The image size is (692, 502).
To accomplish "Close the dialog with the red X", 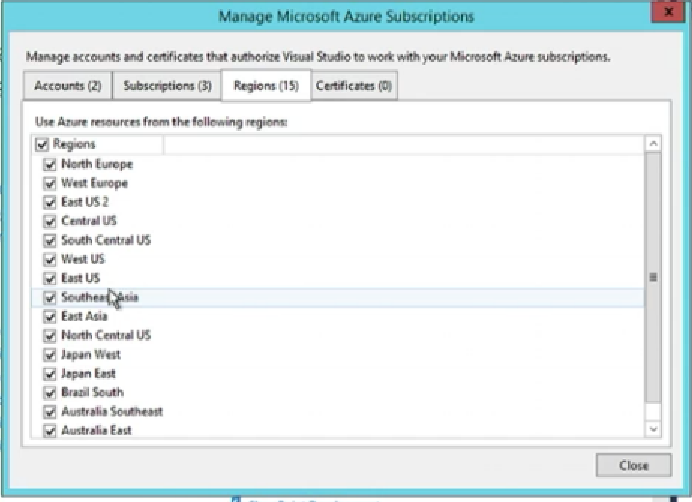I will tap(669, 11).
